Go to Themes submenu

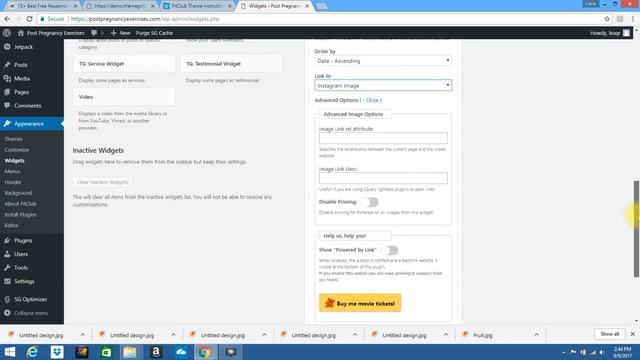click(13, 139)
